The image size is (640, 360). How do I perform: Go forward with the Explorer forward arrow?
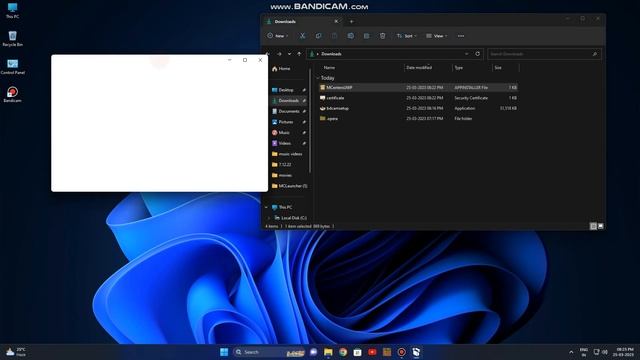click(x=279, y=54)
